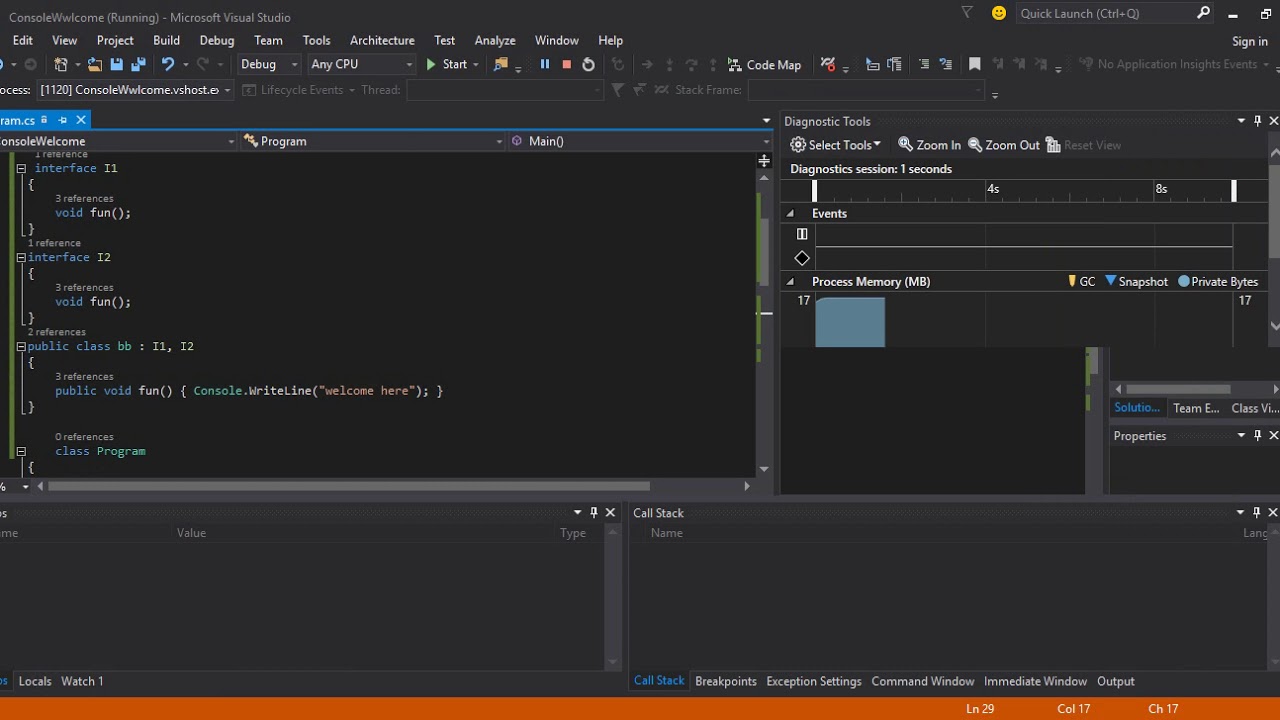Collapse the interface I1 code block
Viewport: 1280px width, 720px height.
click(21, 168)
